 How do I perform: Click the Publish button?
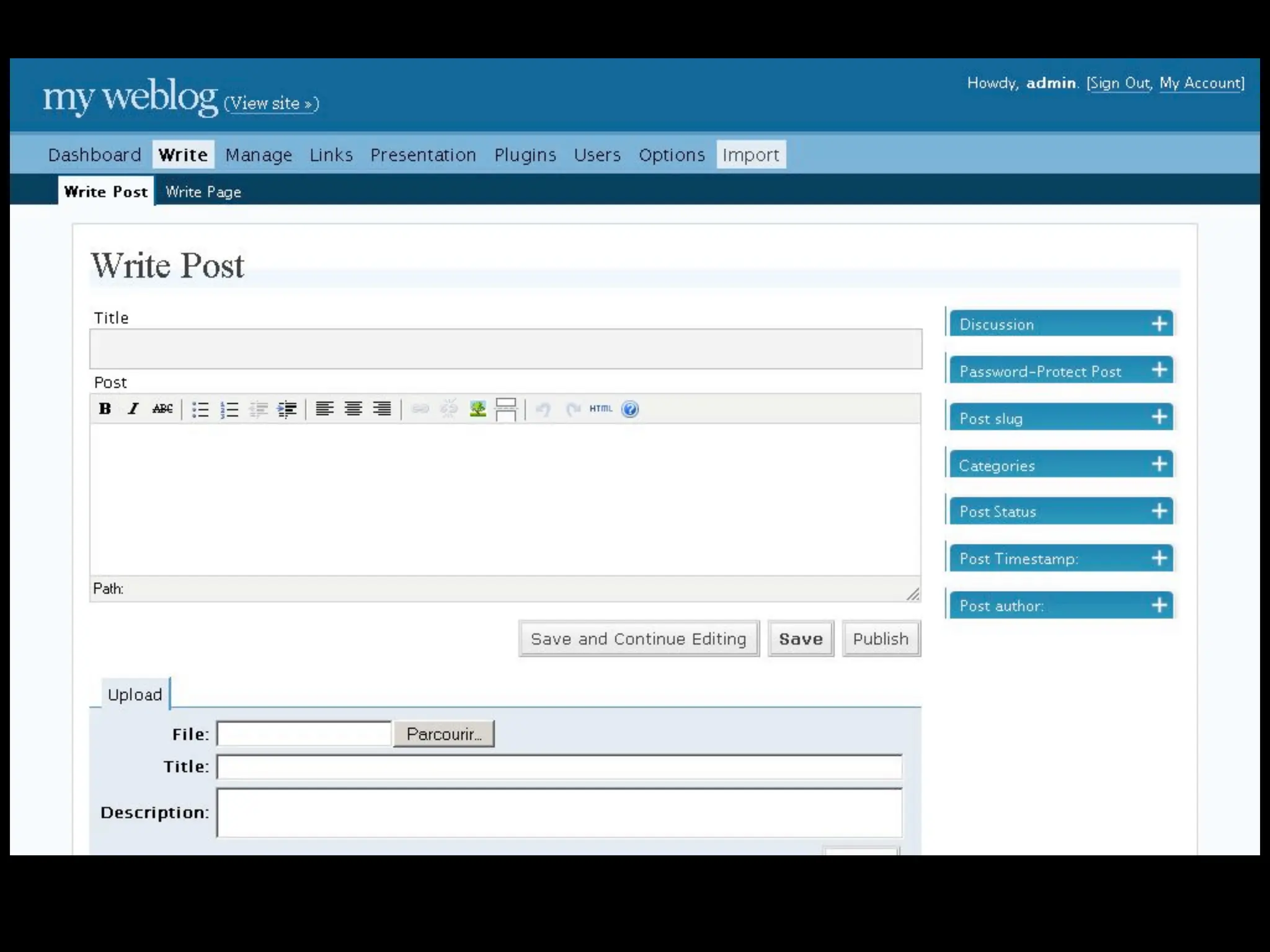click(x=881, y=638)
